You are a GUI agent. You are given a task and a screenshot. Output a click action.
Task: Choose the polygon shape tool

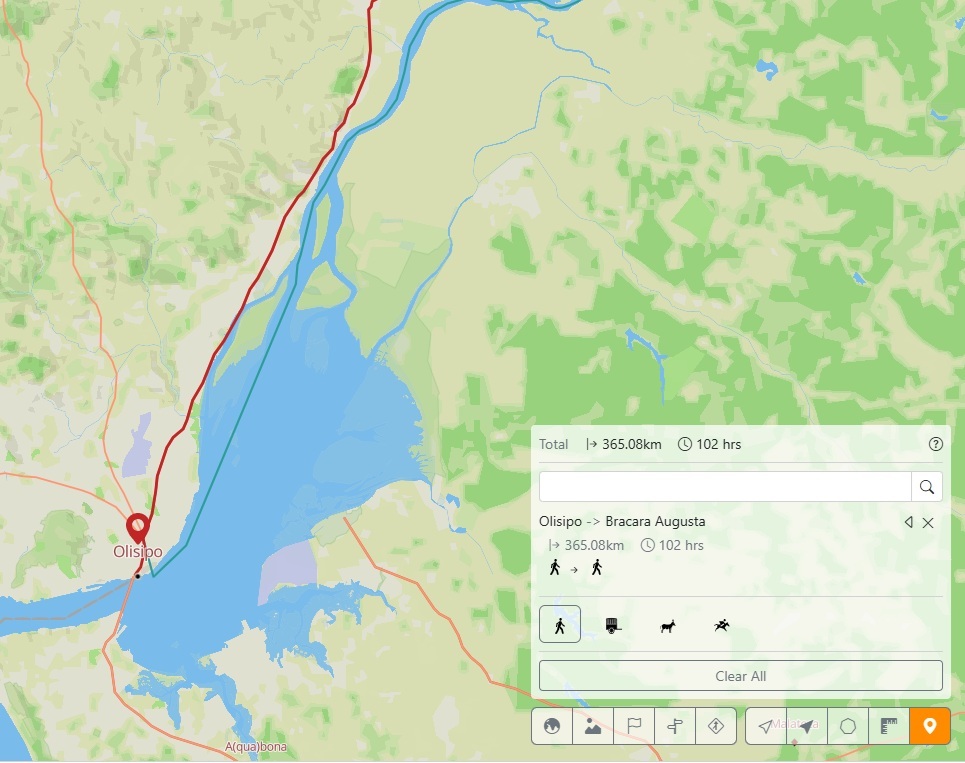pyautogui.click(x=848, y=726)
